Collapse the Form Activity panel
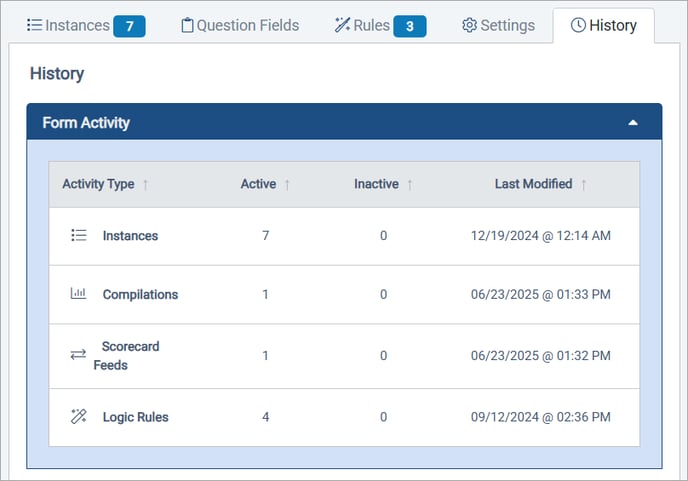This screenshot has height=481, width=688. click(x=633, y=123)
